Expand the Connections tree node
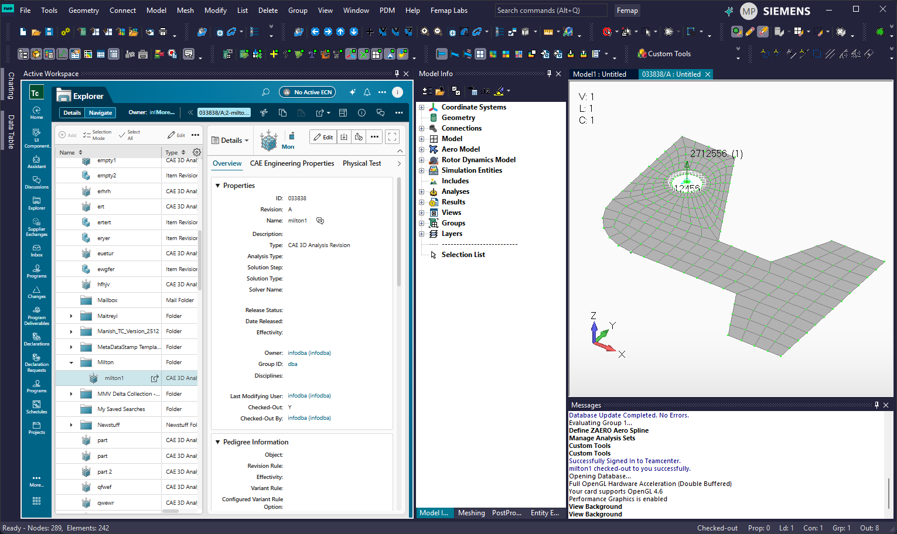The image size is (897, 534). pyautogui.click(x=422, y=128)
